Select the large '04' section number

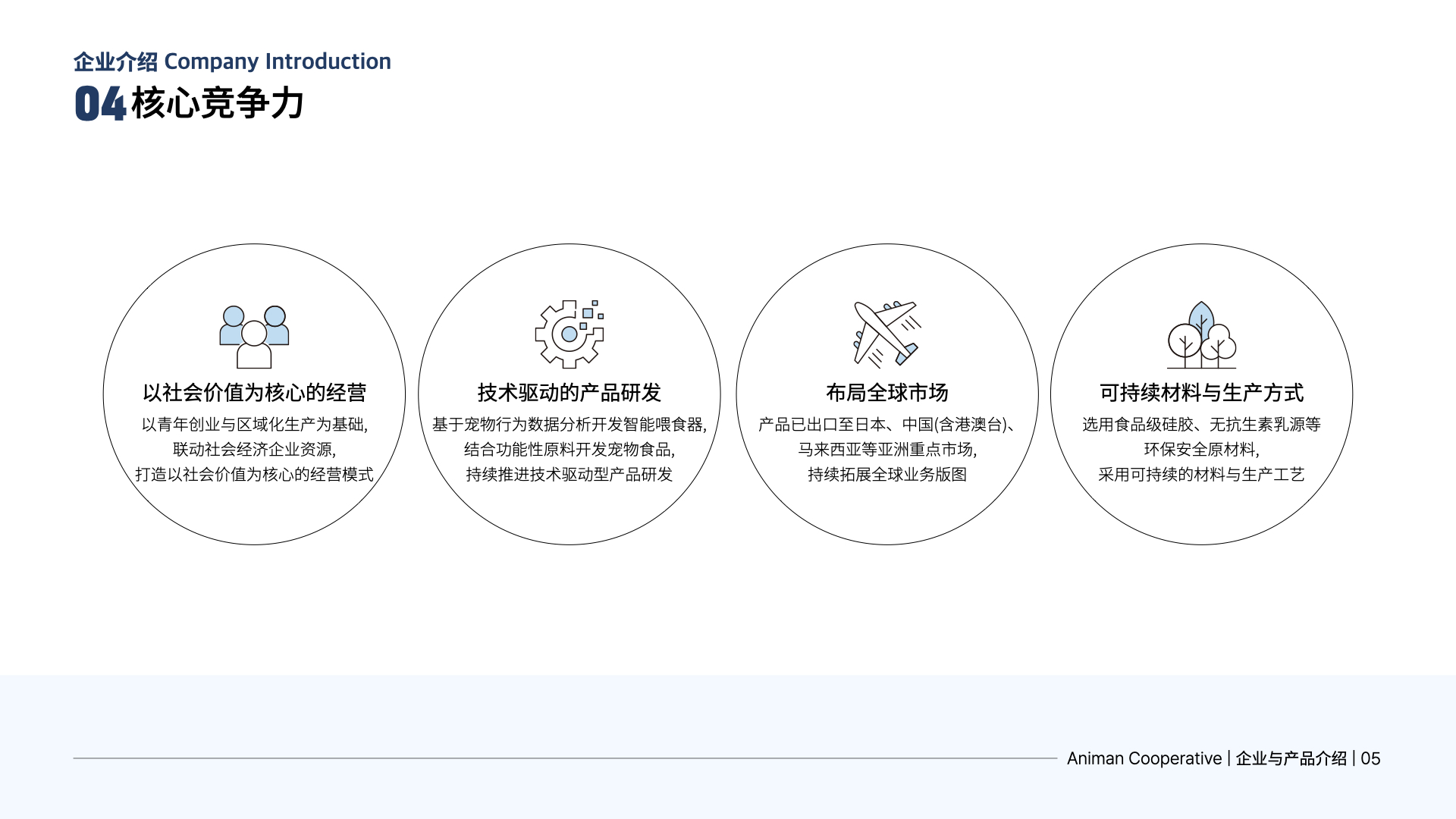click(x=100, y=104)
